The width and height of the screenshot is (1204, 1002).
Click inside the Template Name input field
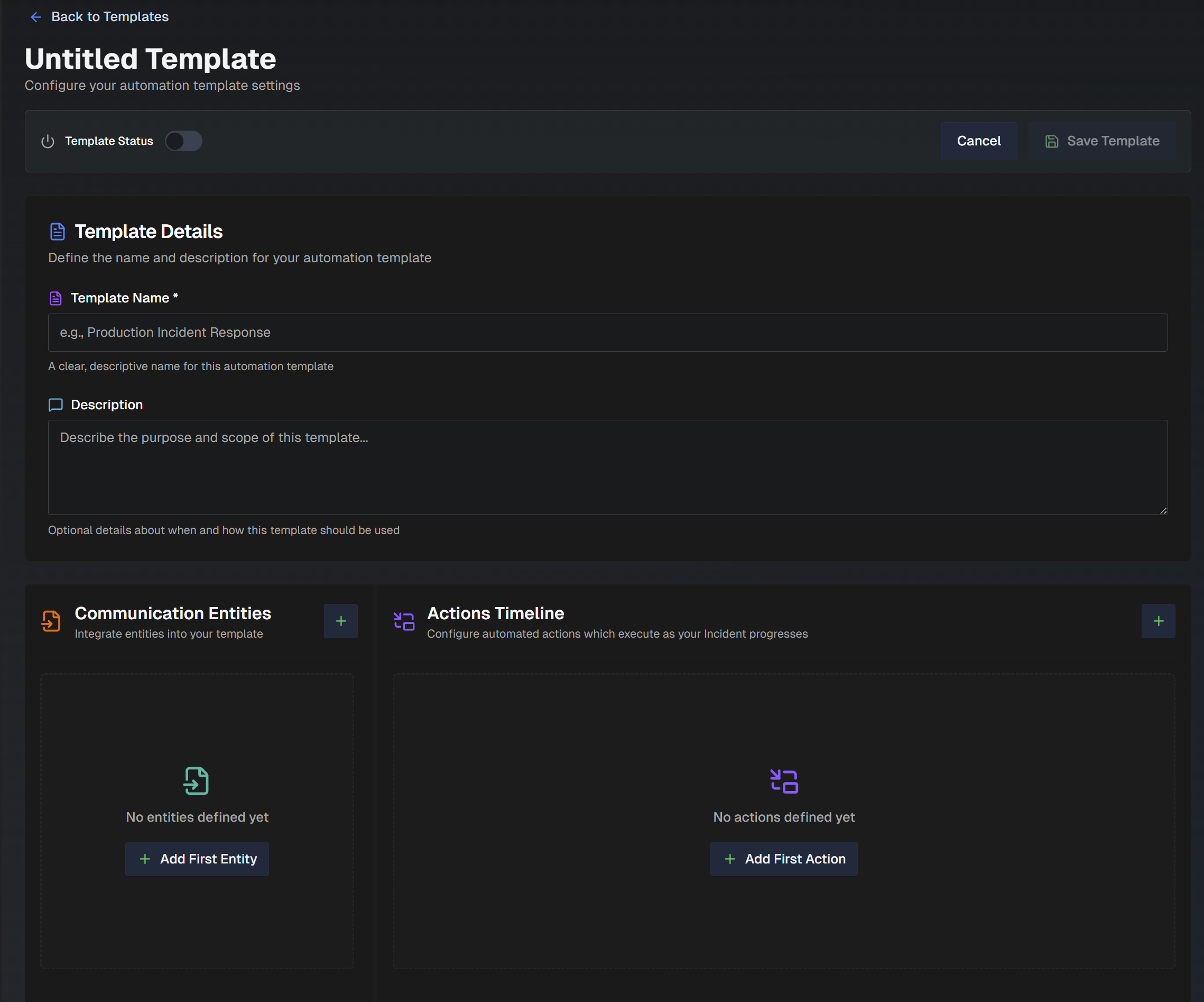(x=608, y=333)
